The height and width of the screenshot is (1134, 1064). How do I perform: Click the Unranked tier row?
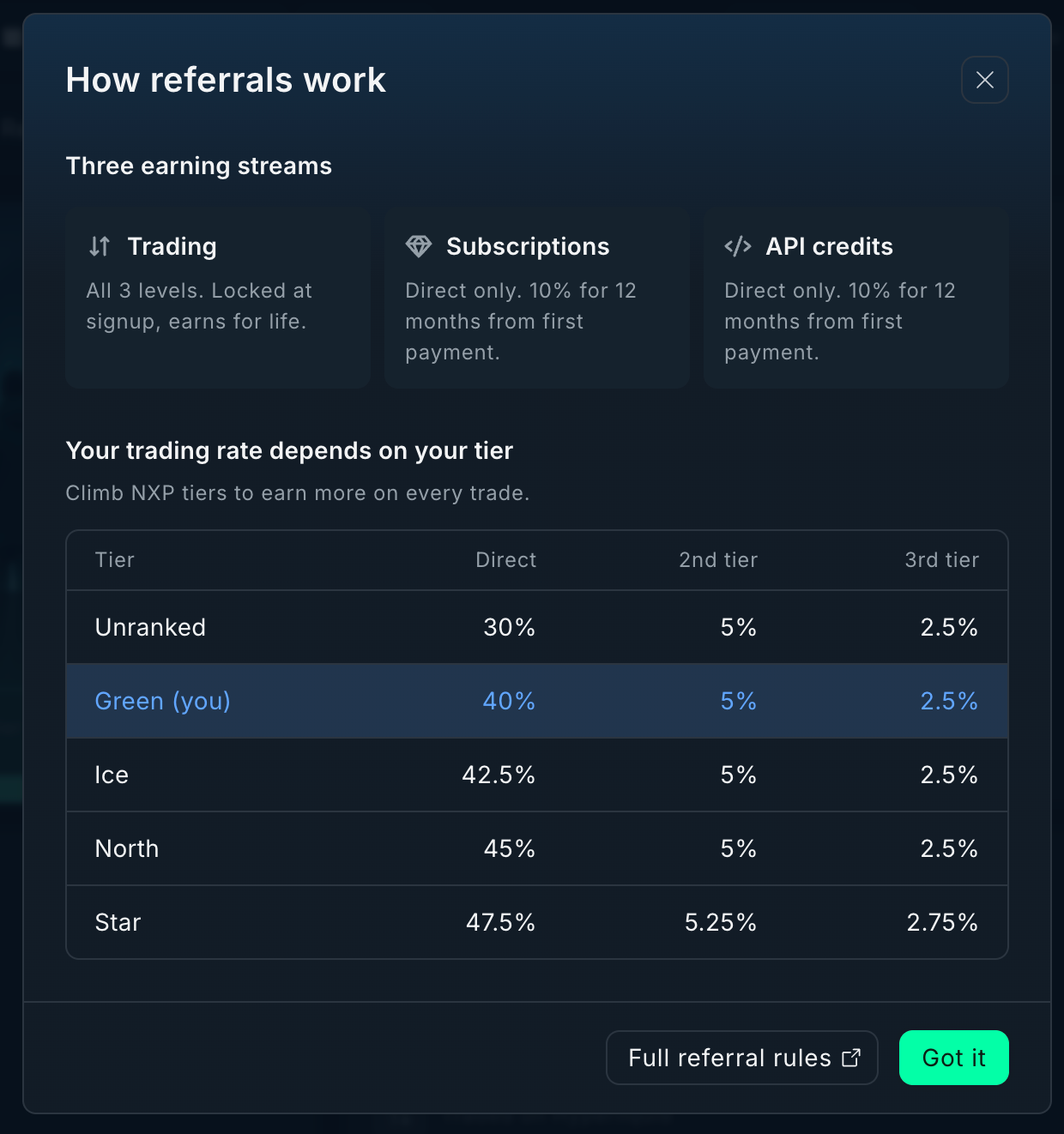pyautogui.click(x=537, y=627)
